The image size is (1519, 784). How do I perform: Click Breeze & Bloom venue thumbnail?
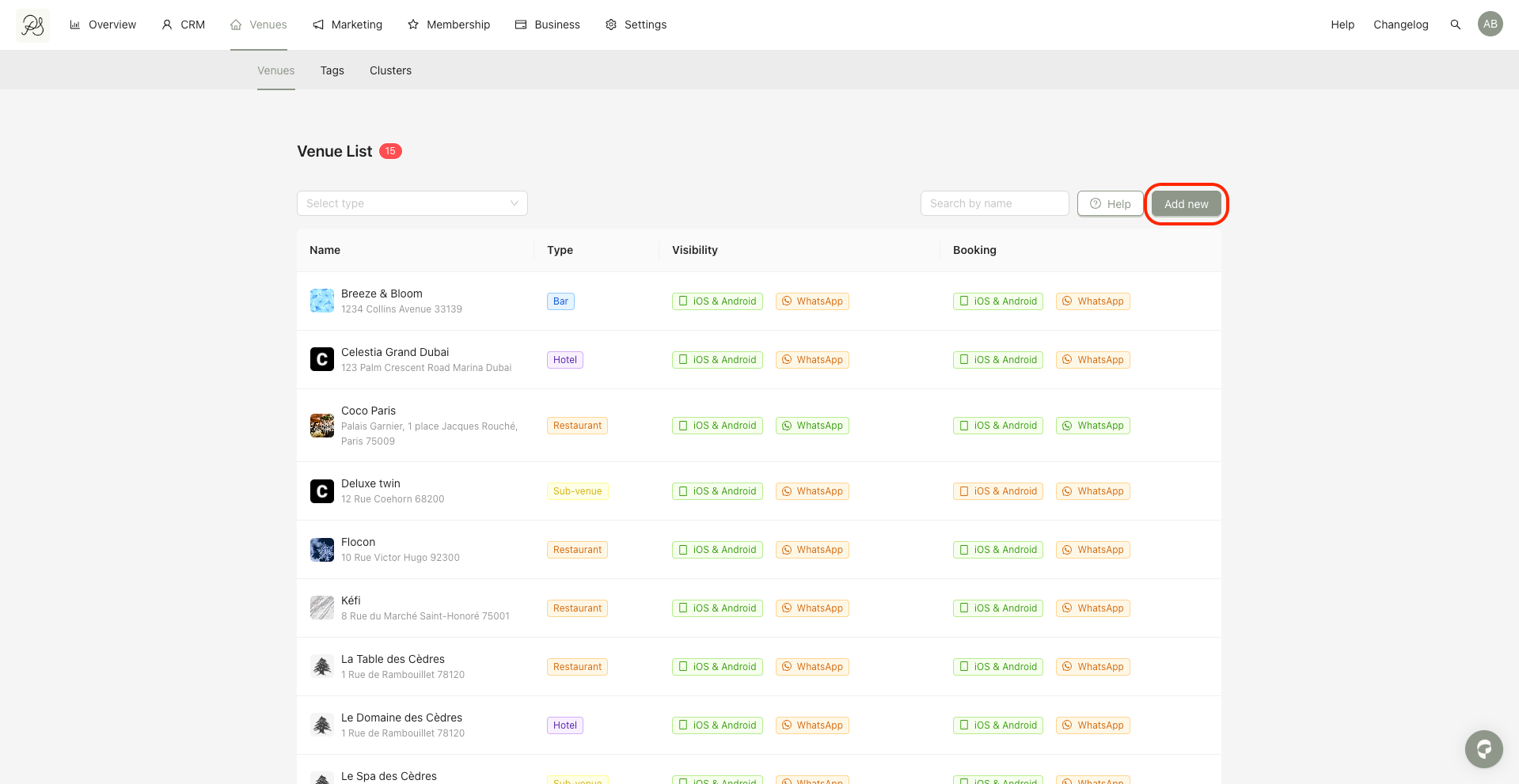coord(321,301)
